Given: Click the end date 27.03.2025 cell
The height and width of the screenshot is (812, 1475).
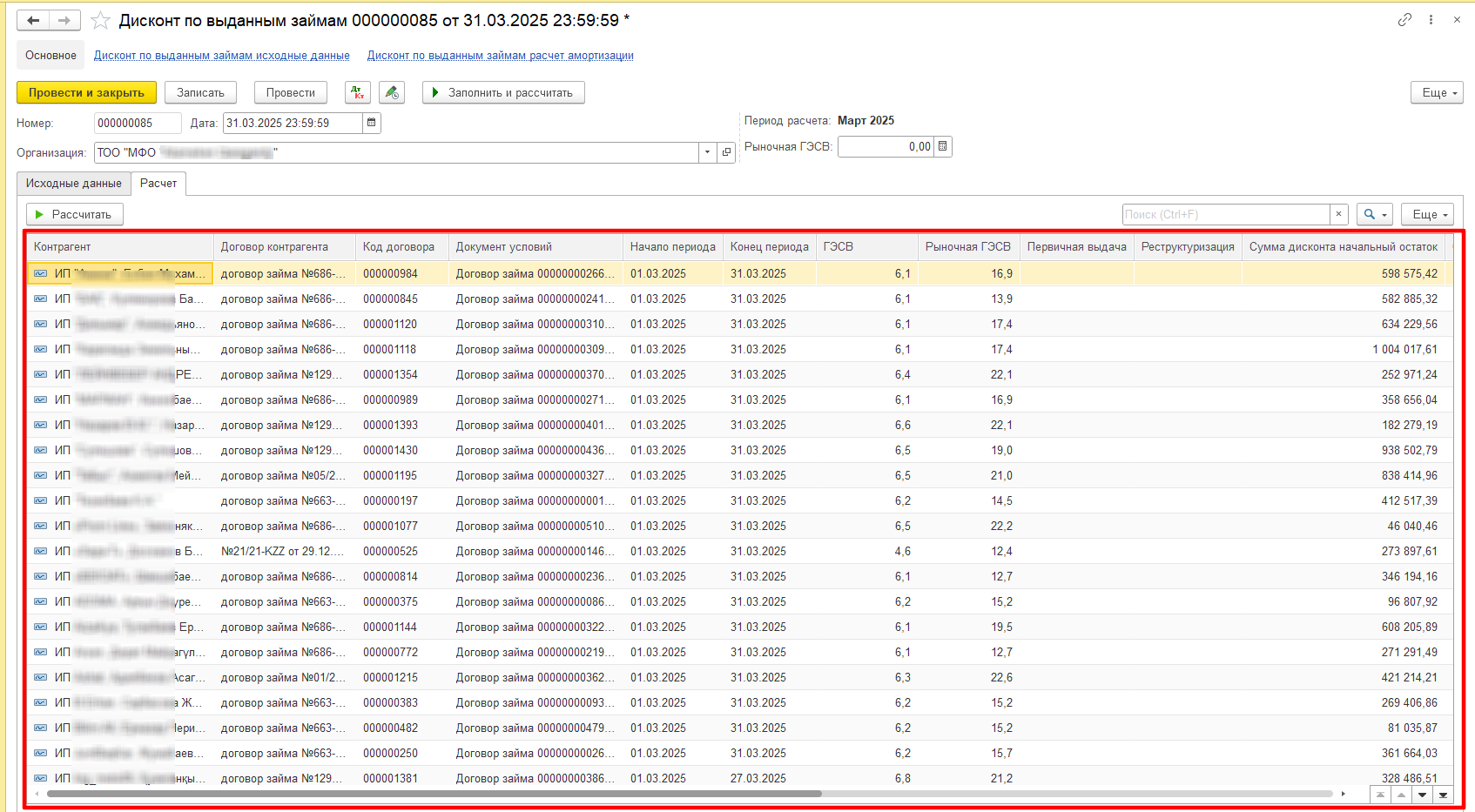Looking at the screenshot, I should (x=770, y=778).
